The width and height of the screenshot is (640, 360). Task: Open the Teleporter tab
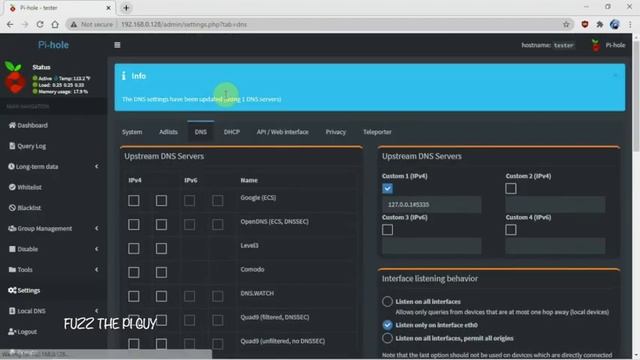point(377,132)
